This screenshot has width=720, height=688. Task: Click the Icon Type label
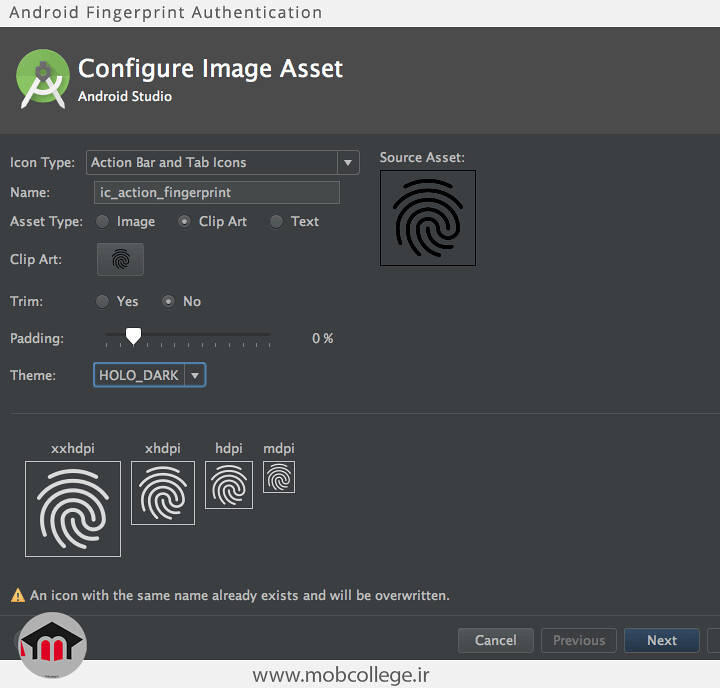coord(42,163)
